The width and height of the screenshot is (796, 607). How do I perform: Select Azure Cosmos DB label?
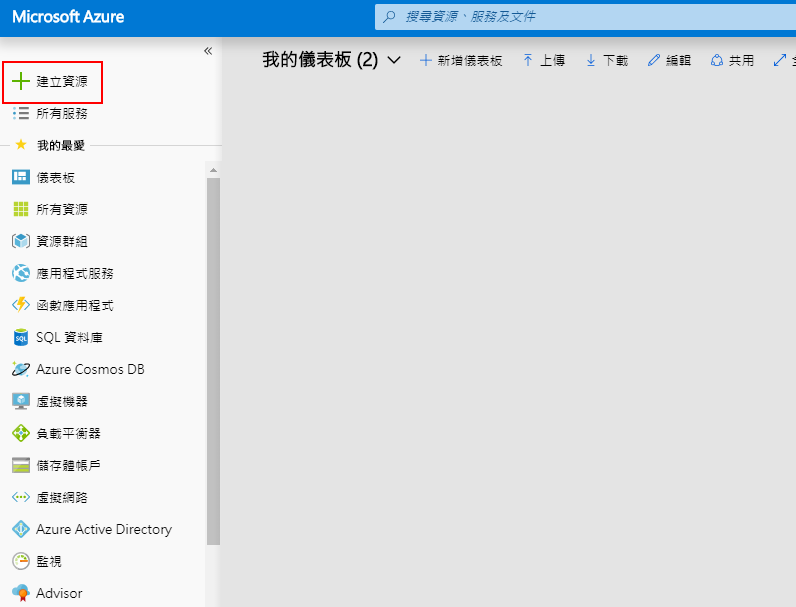click(x=90, y=369)
